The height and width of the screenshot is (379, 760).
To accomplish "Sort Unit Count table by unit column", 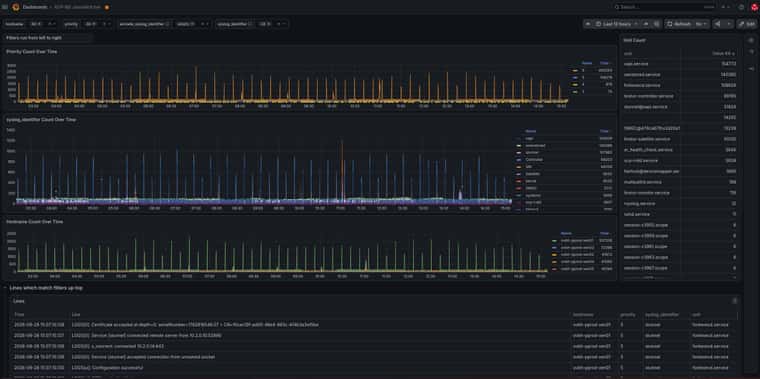I will coord(628,54).
